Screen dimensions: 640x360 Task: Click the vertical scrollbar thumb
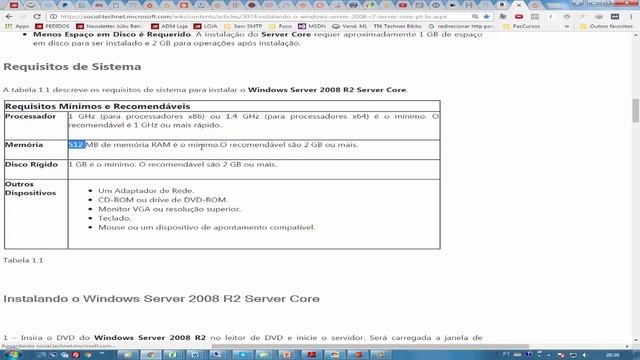(636, 110)
